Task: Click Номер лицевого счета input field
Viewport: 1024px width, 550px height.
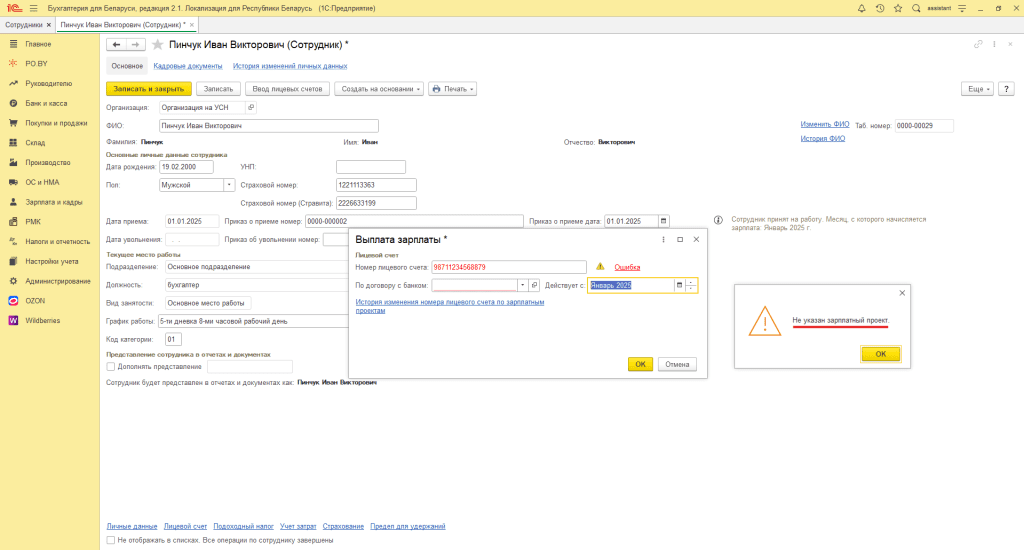Action: point(509,267)
